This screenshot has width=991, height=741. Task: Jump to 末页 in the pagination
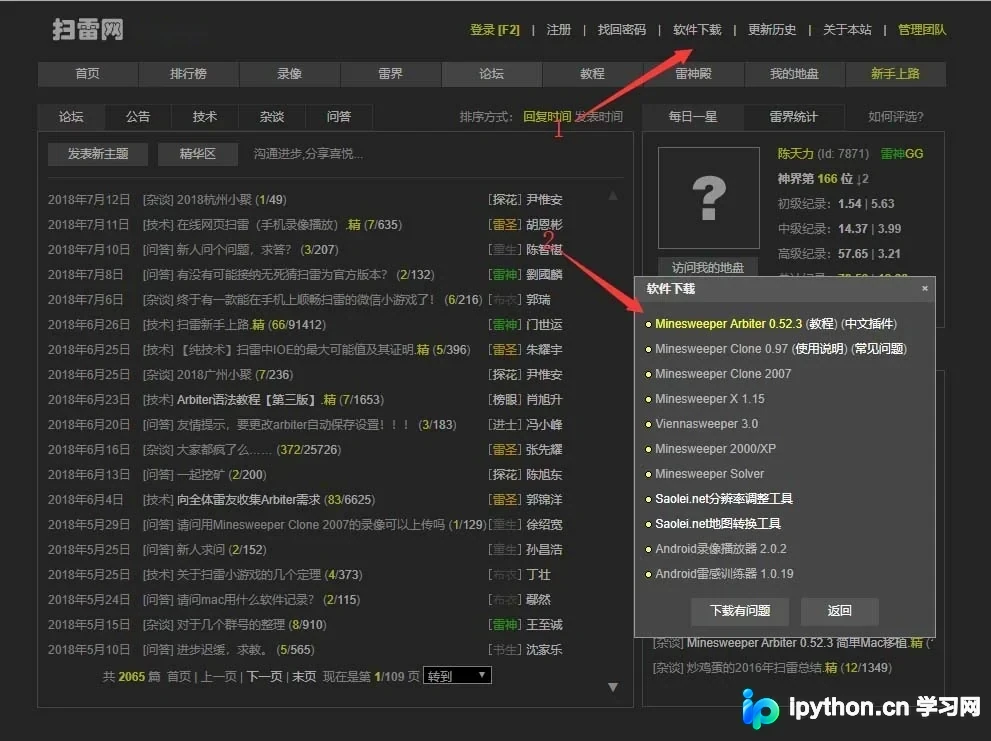click(x=304, y=677)
